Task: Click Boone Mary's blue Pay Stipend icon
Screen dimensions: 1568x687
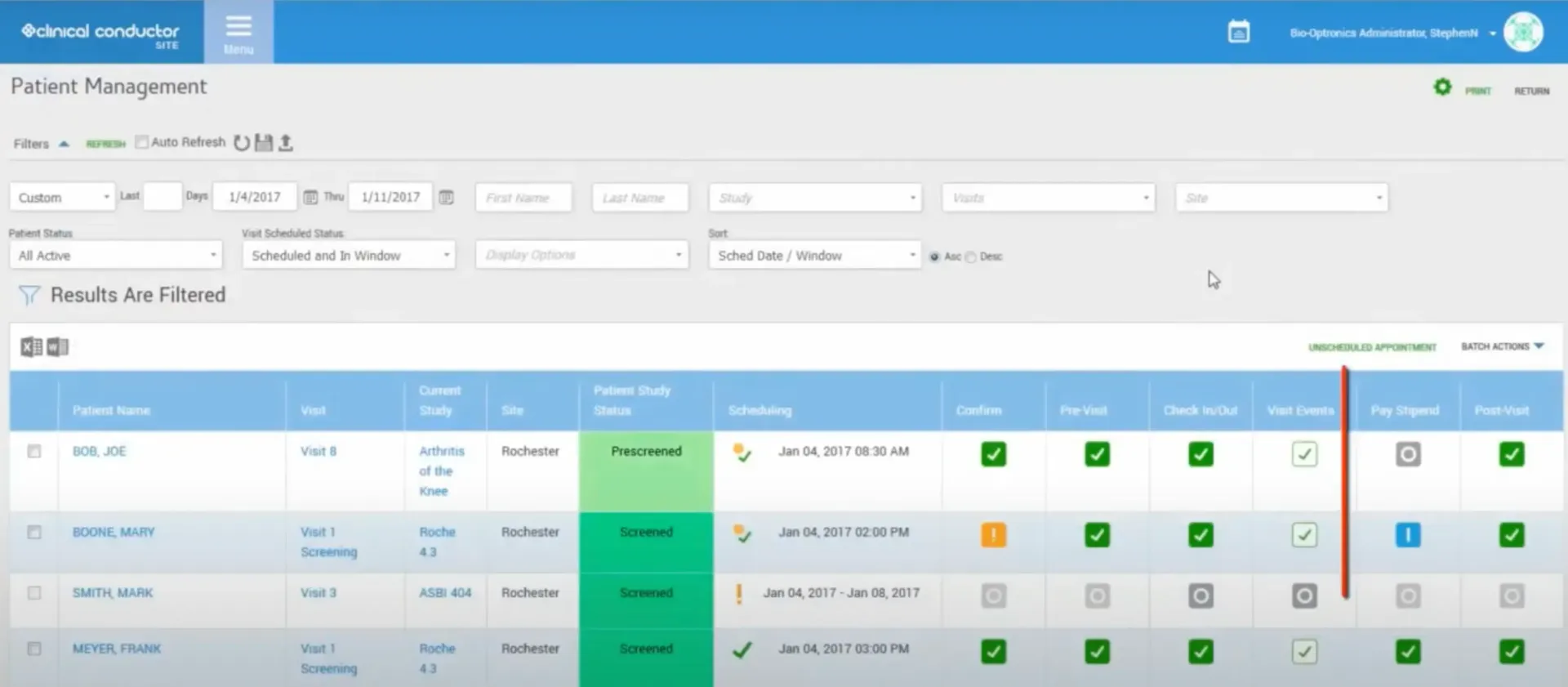Action: (x=1408, y=535)
